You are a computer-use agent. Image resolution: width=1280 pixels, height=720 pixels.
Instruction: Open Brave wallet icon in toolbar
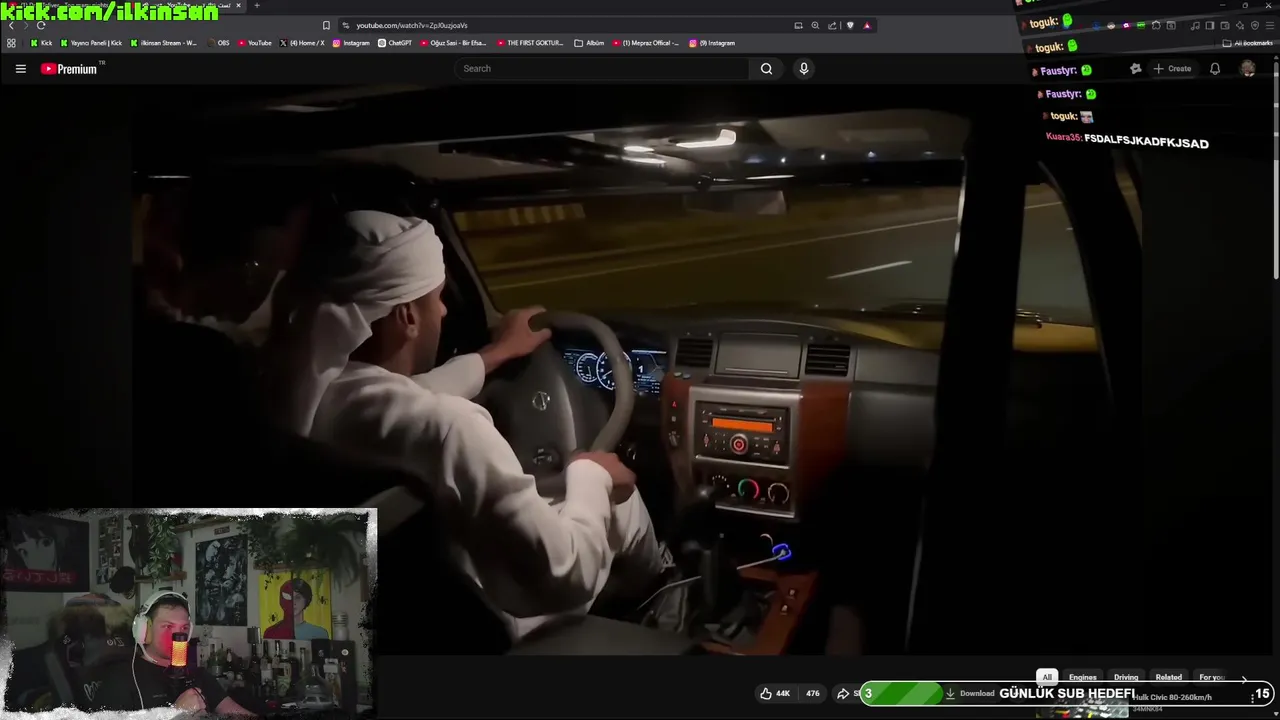[1225, 25]
